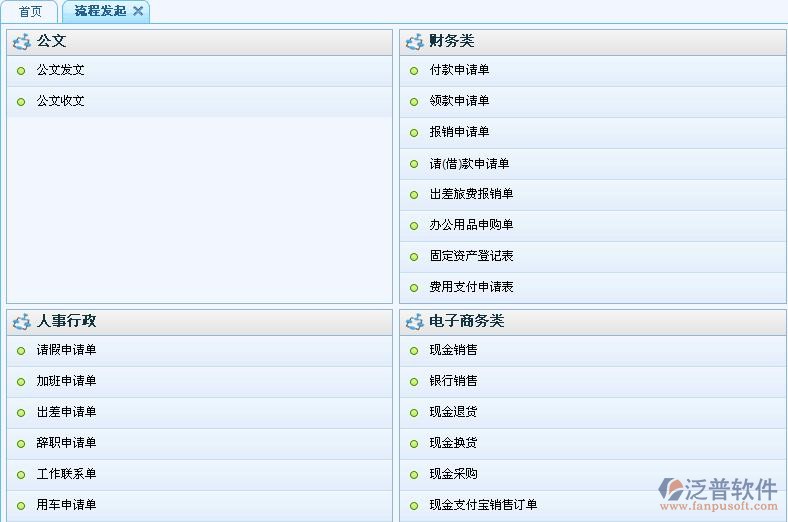Click the 财务类 panel header icon
The height and width of the screenshot is (522, 788).
415,42
